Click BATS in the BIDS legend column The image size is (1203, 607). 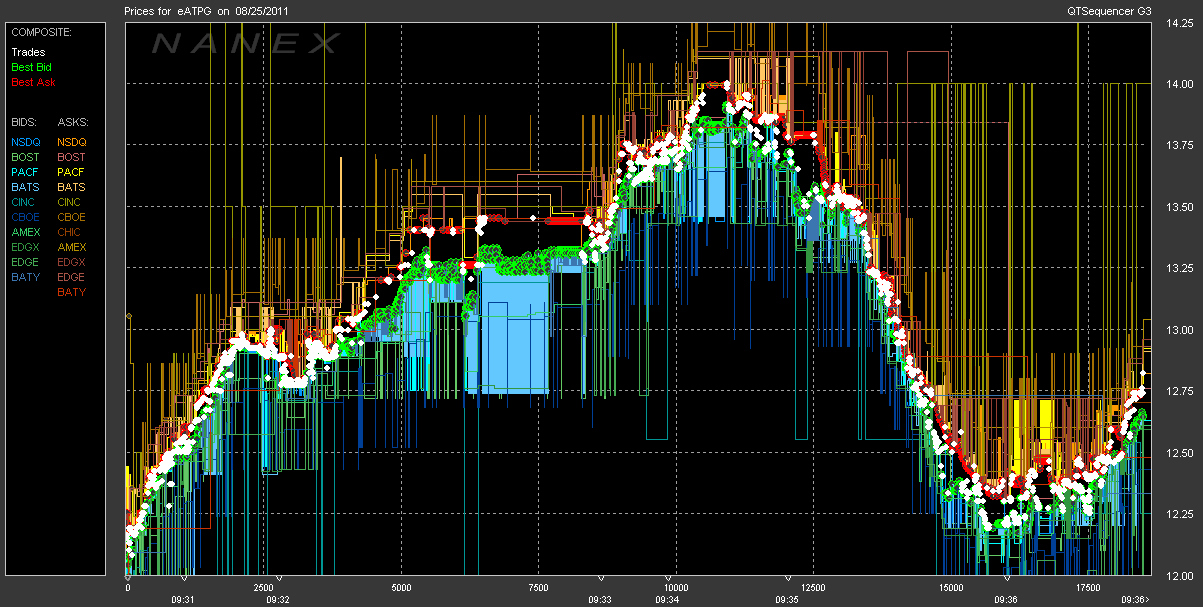[x=25, y=187]
